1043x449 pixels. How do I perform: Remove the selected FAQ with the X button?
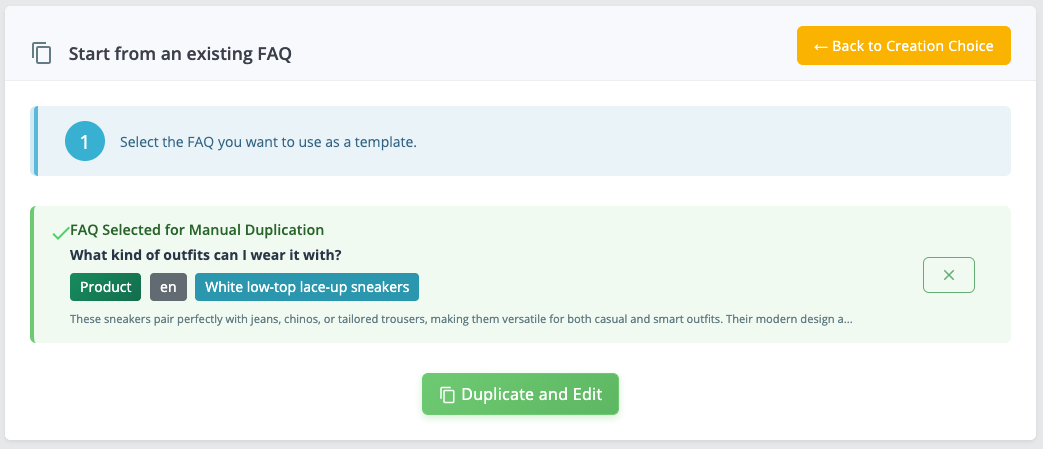(x=948, y=275)
